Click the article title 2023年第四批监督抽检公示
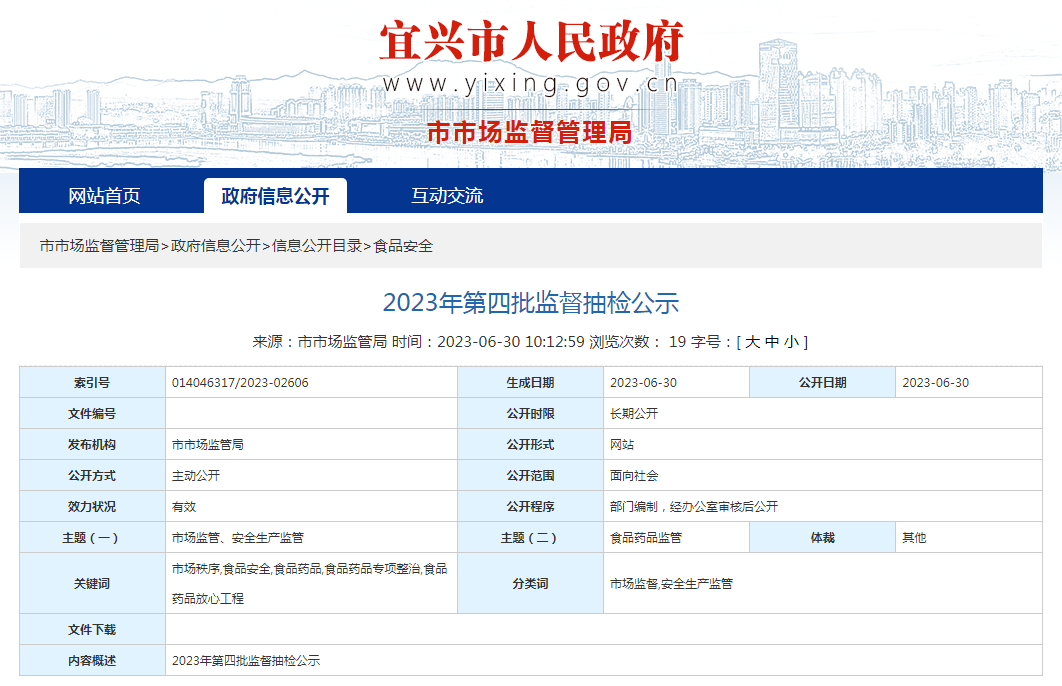 click(531, 303)
